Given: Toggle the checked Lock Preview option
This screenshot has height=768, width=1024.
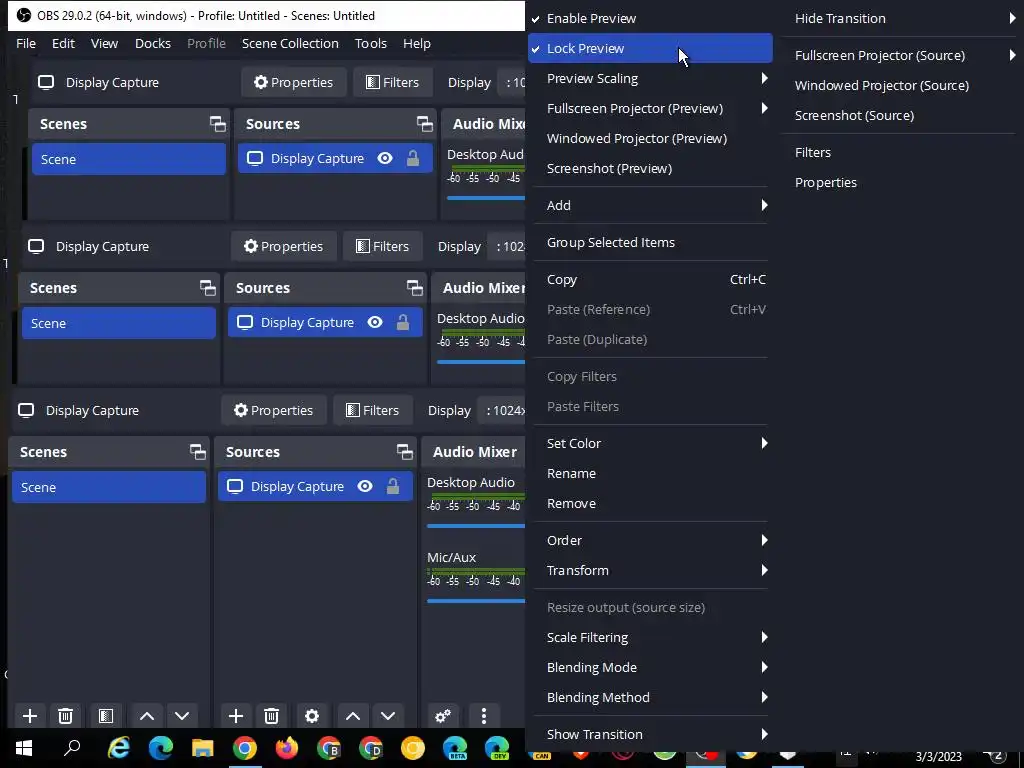Looking at the screenshot, I should pyautogui.click(x=650, y=48).
